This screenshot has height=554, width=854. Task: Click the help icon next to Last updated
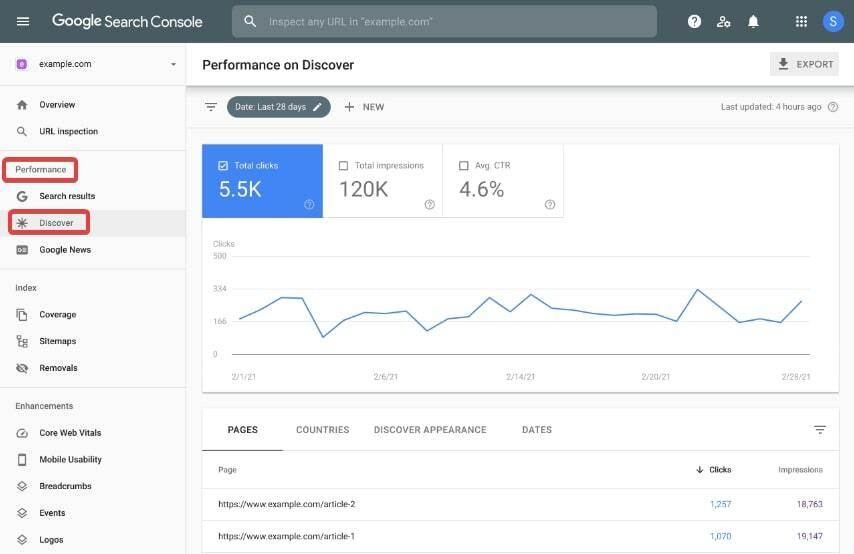point(833,107)
